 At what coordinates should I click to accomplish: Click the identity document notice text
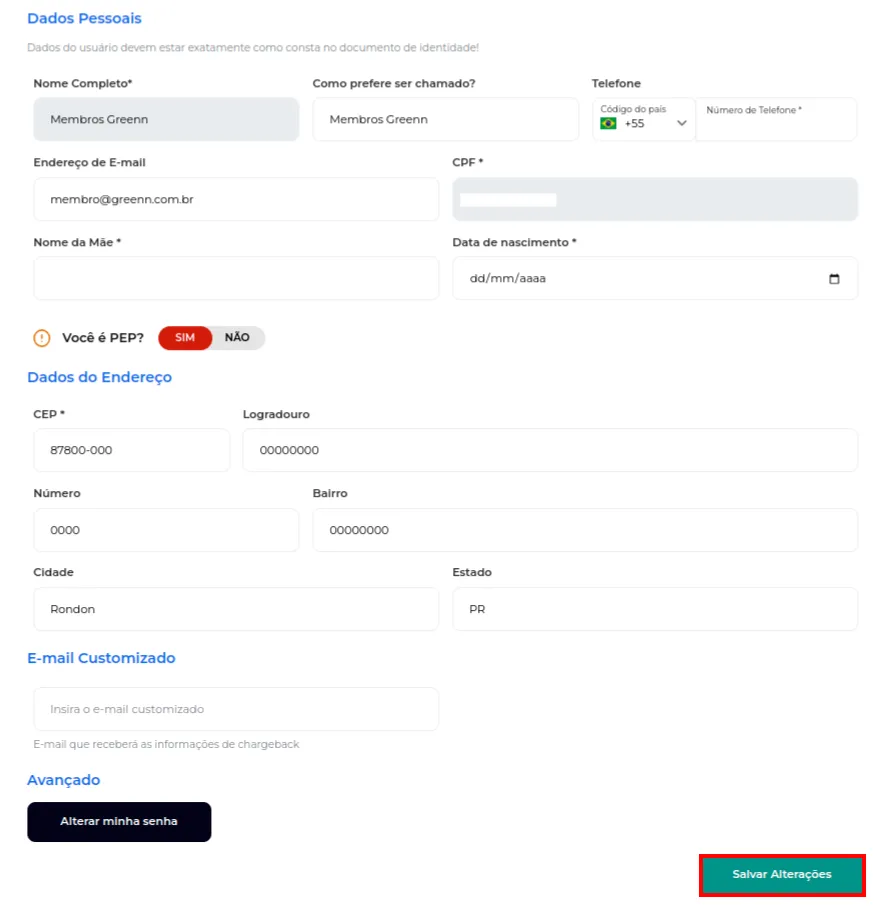coord(253,47)
